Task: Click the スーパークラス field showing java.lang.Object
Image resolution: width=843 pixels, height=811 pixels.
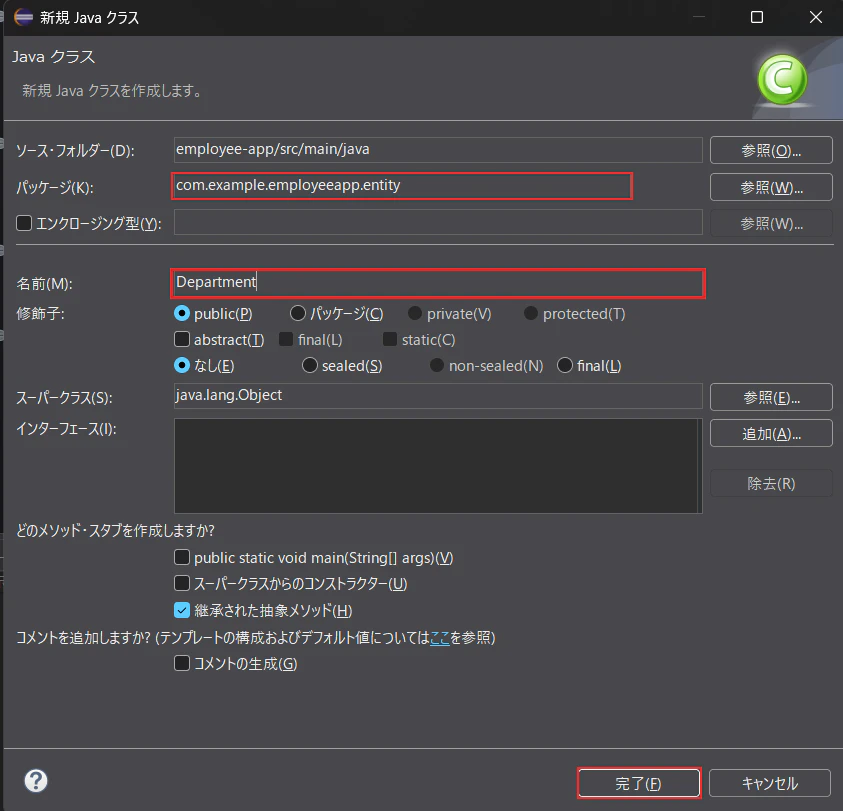Action: [x=438, y=396]
